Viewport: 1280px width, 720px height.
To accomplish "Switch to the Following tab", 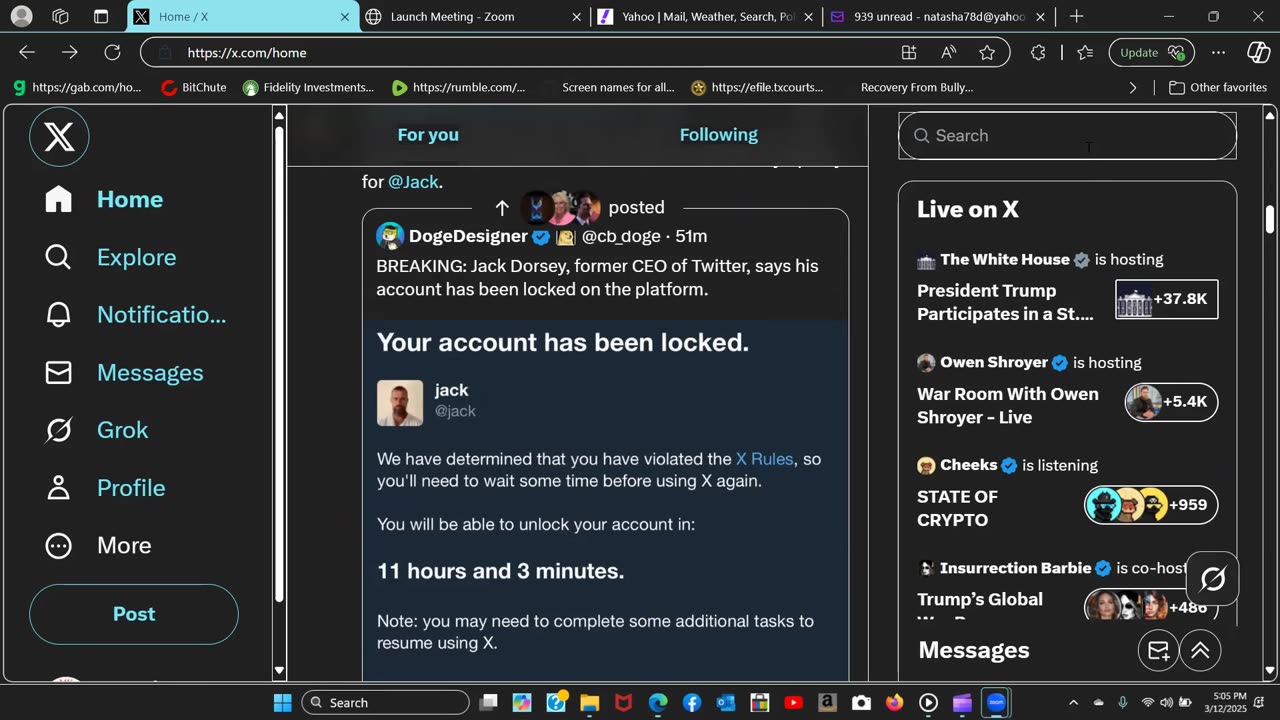I will 719,135.
